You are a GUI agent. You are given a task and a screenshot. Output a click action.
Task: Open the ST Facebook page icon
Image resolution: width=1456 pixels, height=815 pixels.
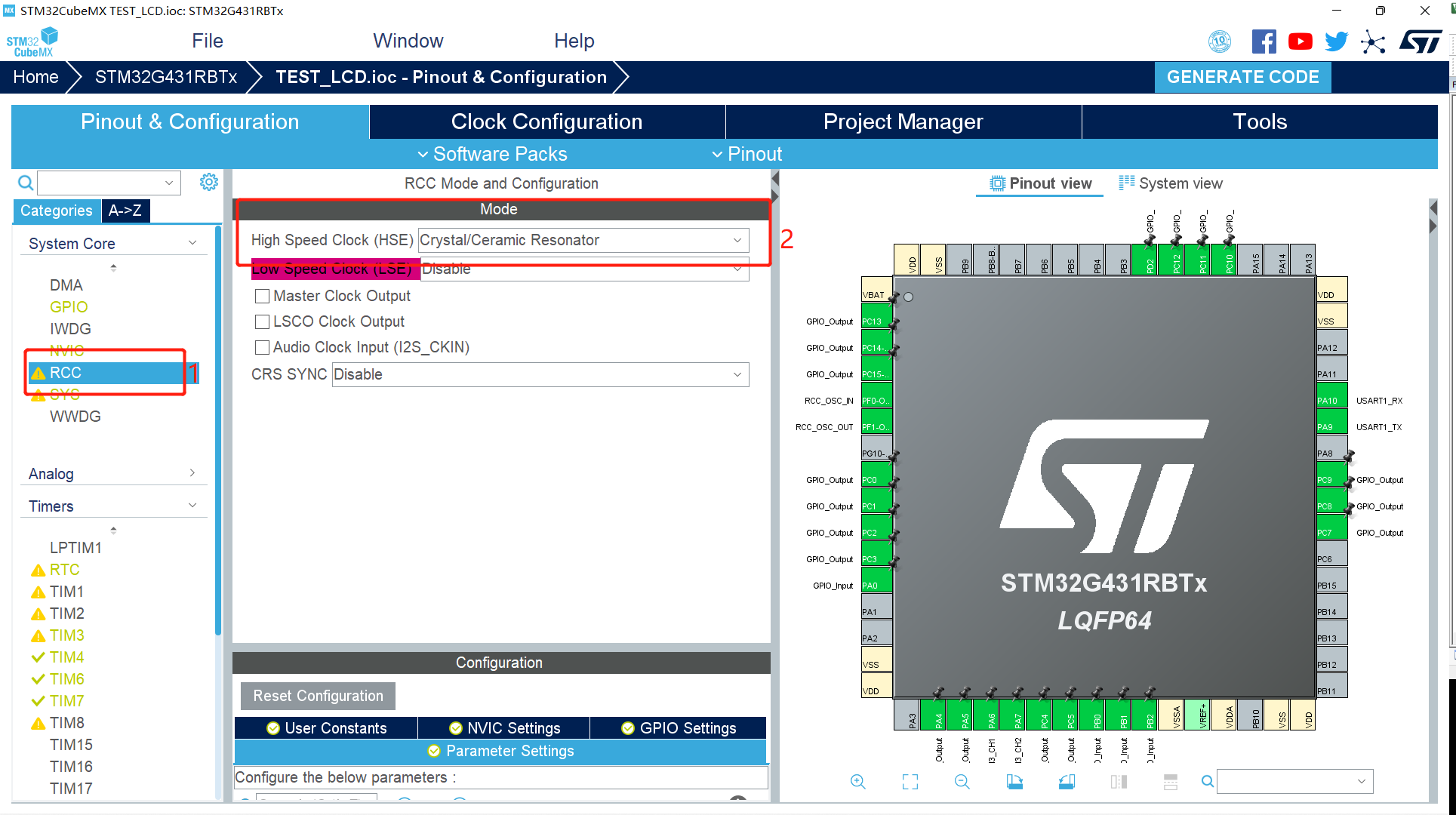pyautogui.click(x=1264, y=42)
